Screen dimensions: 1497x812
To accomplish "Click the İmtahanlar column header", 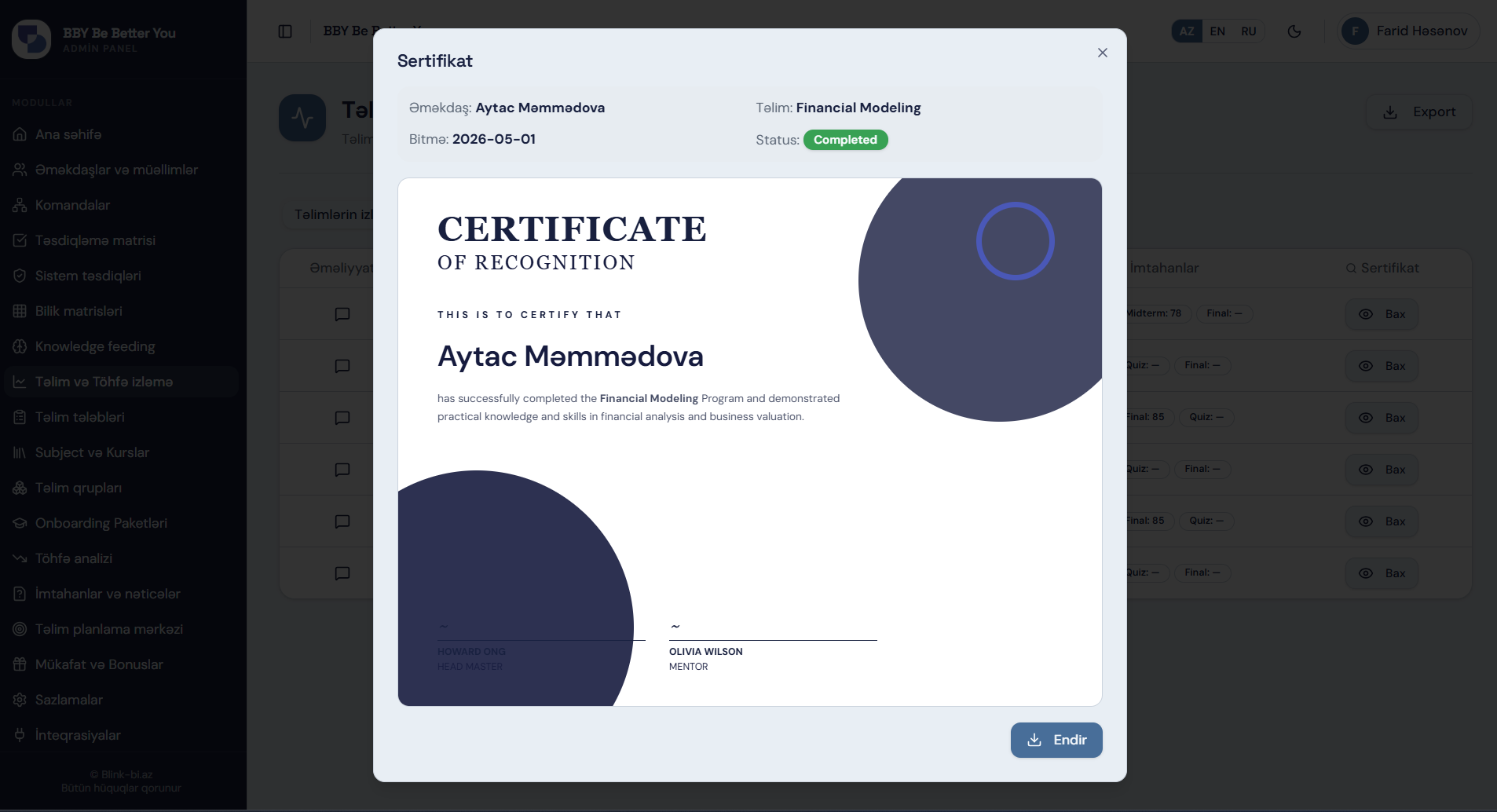I will click(x=1163, y=268).
